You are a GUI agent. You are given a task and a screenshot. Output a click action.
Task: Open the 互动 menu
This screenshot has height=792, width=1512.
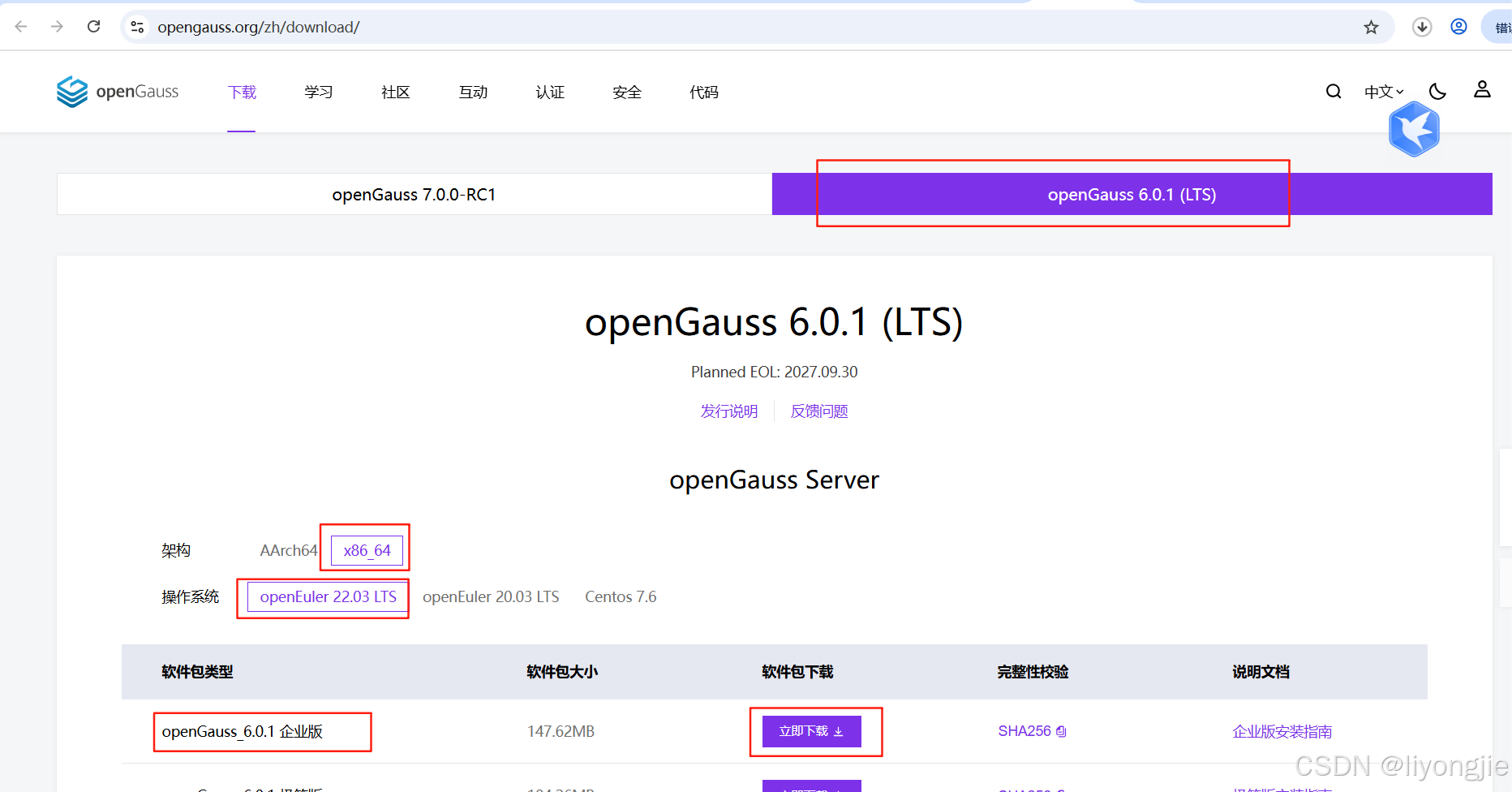[x=473, y=93]
